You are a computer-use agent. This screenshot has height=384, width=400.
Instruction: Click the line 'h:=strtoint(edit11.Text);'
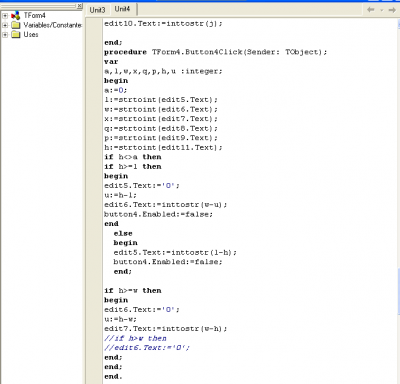[x=163, y=147]
